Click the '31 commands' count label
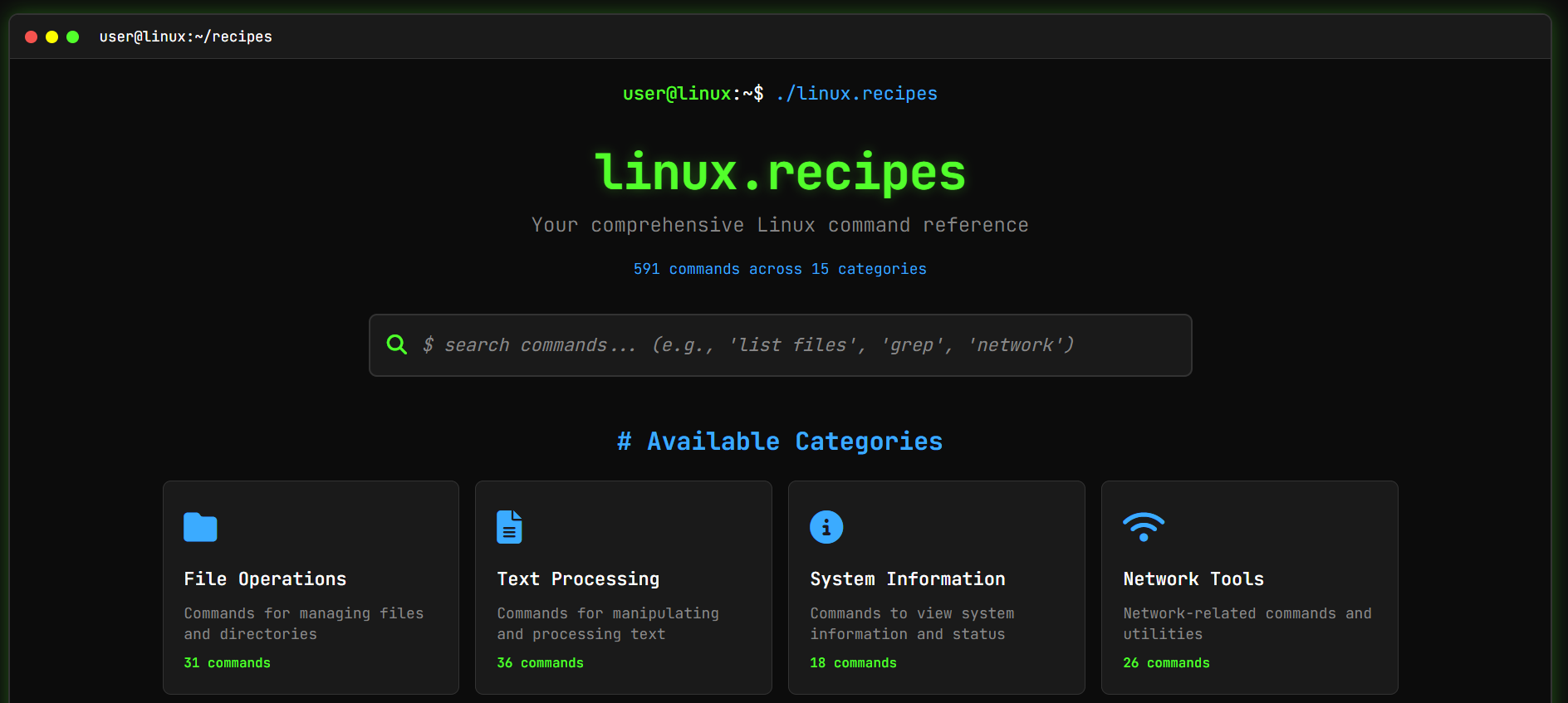This screenshot has width=1568, height=703. coord(227,662)
